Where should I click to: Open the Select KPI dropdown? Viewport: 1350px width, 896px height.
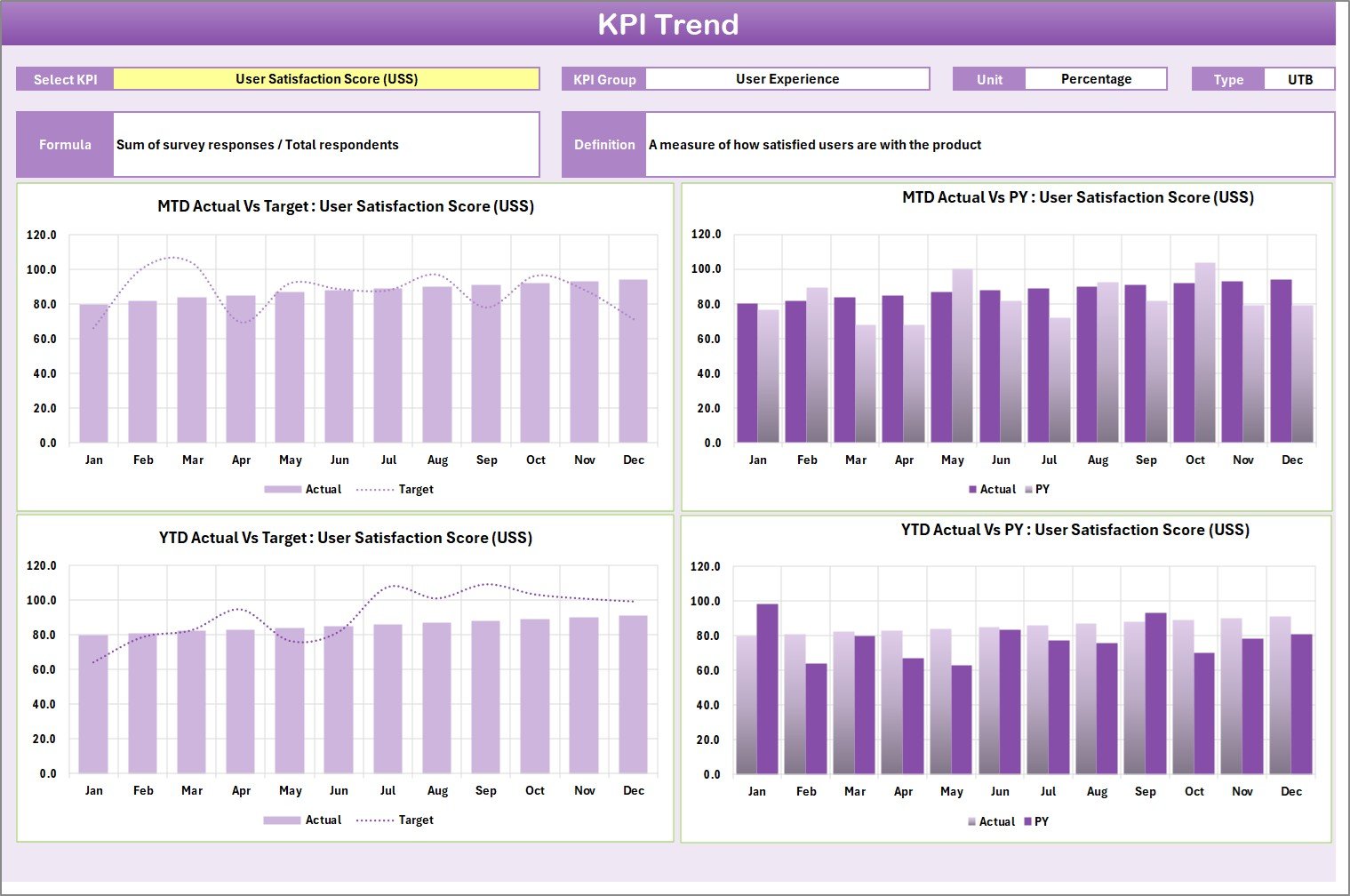pyautogui.click(x=65, y=78)
